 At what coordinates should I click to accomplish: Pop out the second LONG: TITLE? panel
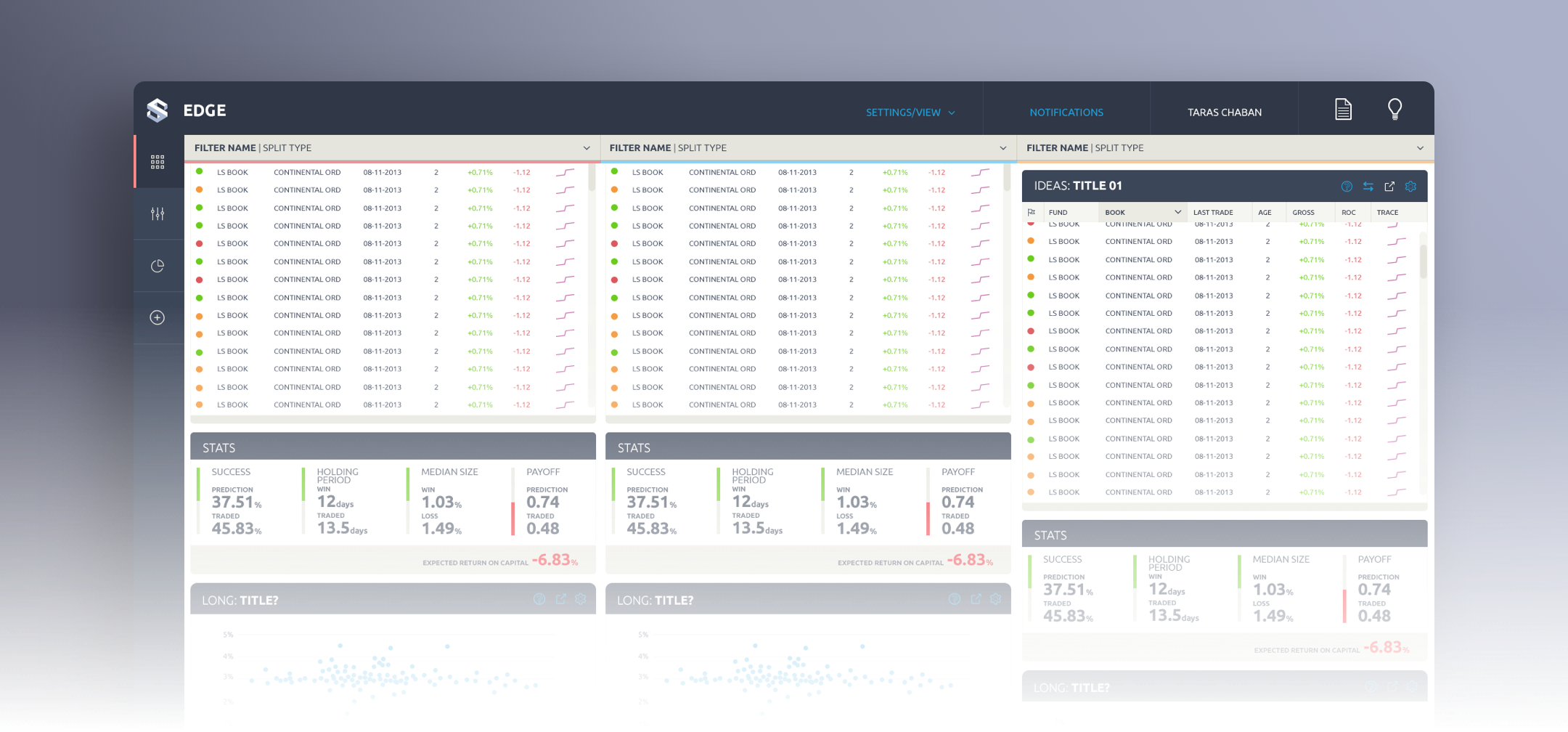(x=976, y=599)
